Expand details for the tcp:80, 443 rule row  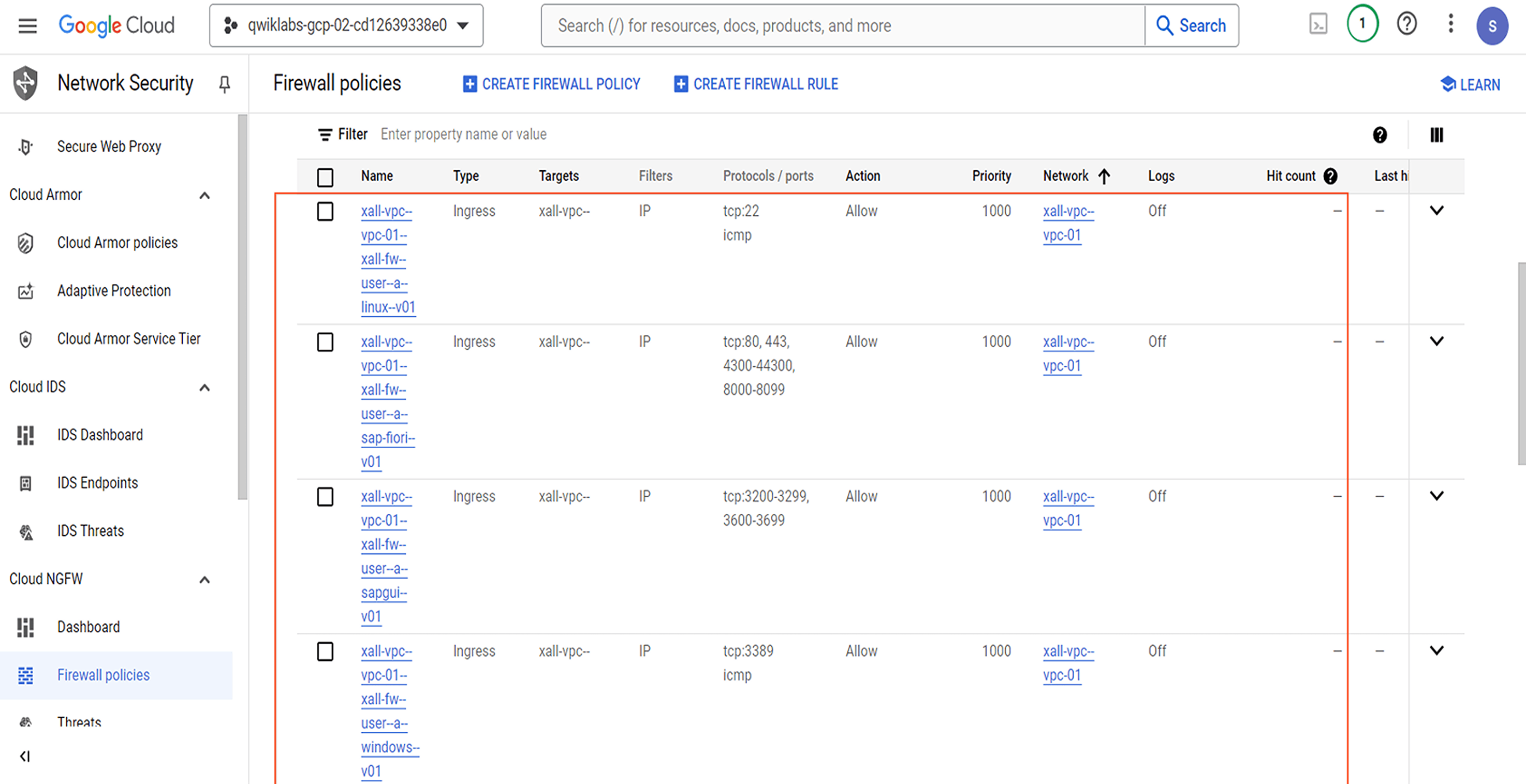click(x=1436, y=341)
